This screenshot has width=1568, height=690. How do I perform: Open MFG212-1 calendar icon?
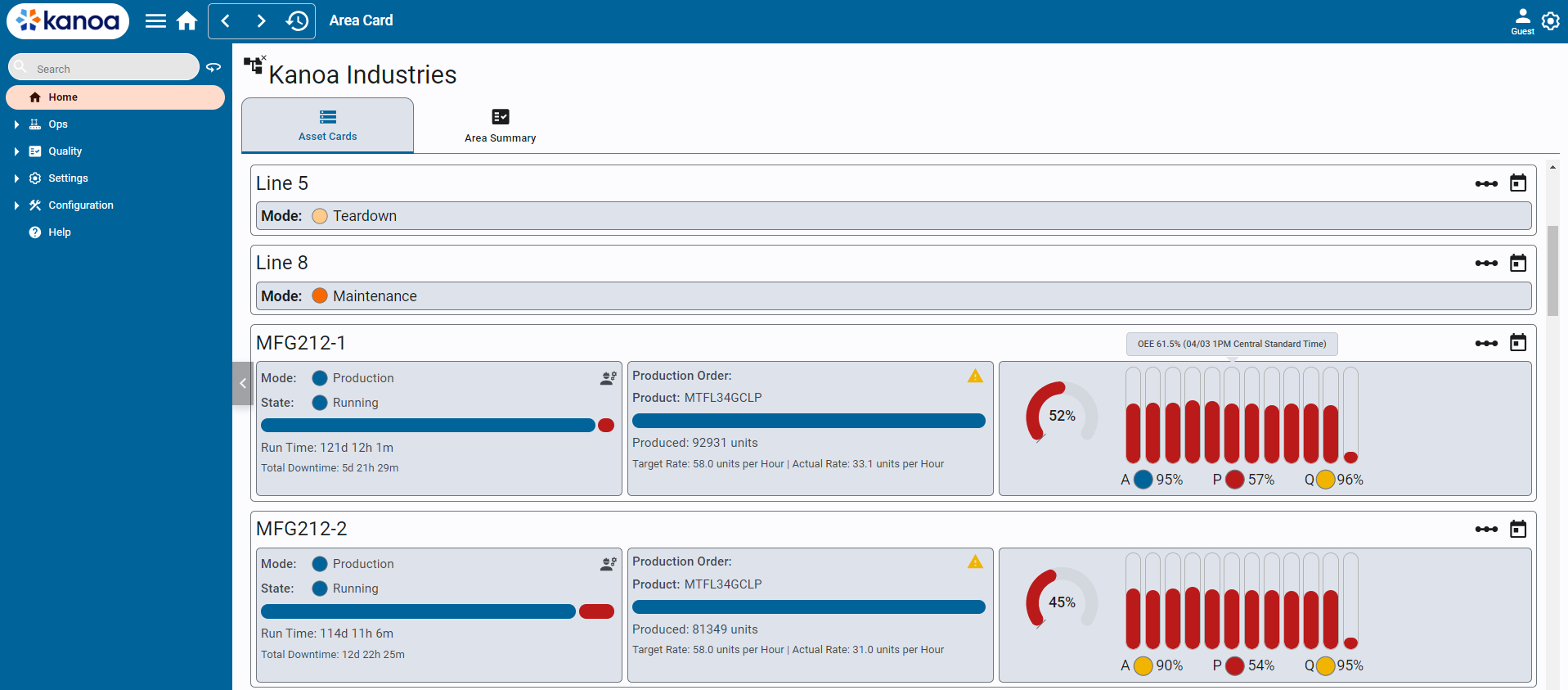point(1518,342)
